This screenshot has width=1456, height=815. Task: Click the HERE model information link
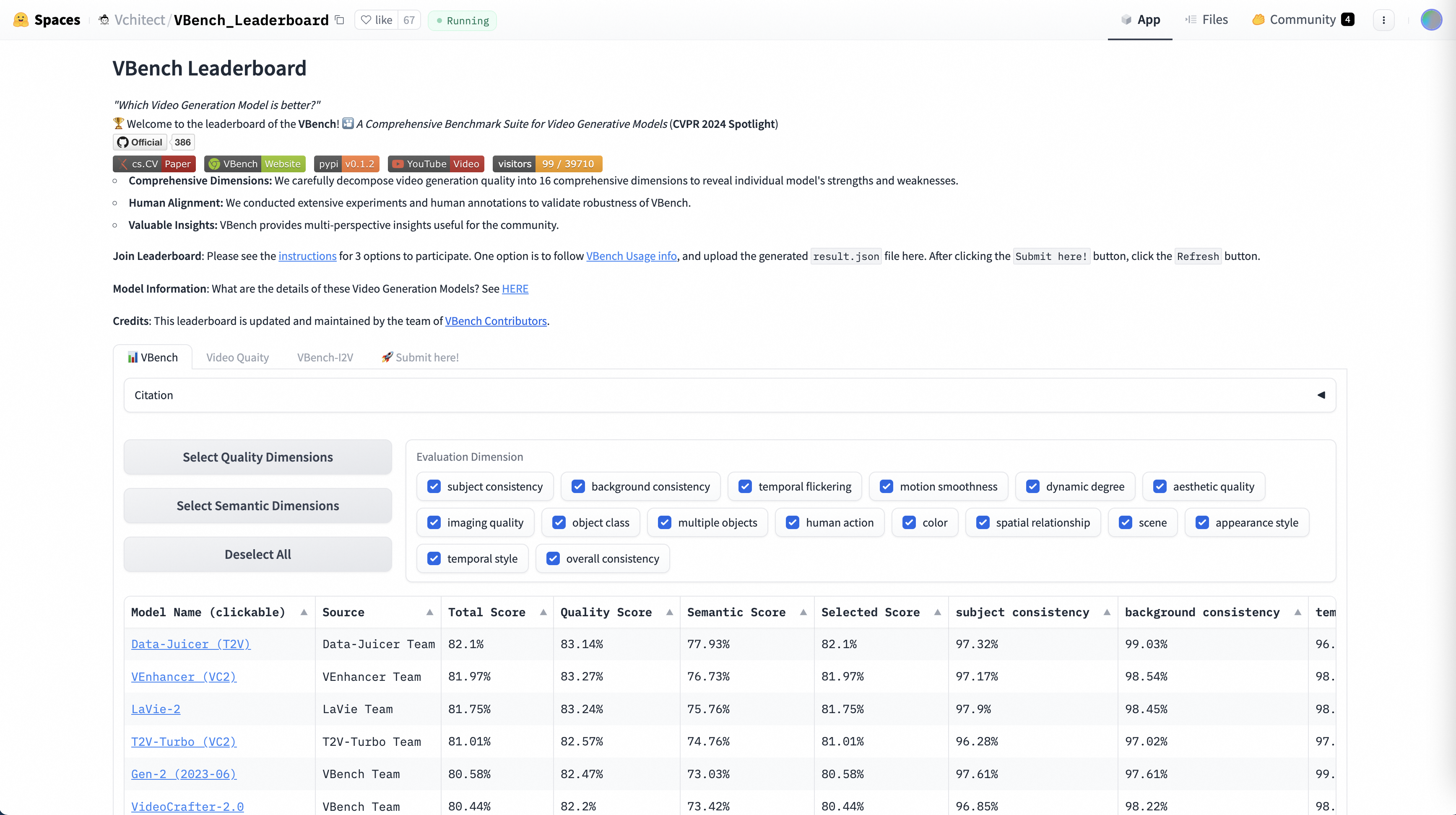click(515, 289)
